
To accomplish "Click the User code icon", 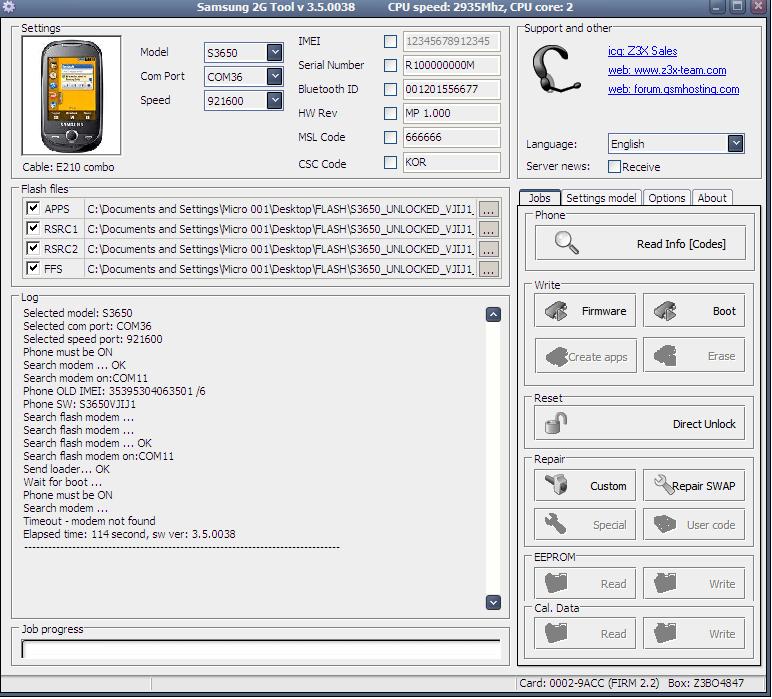I will click(x=665, y=524).
